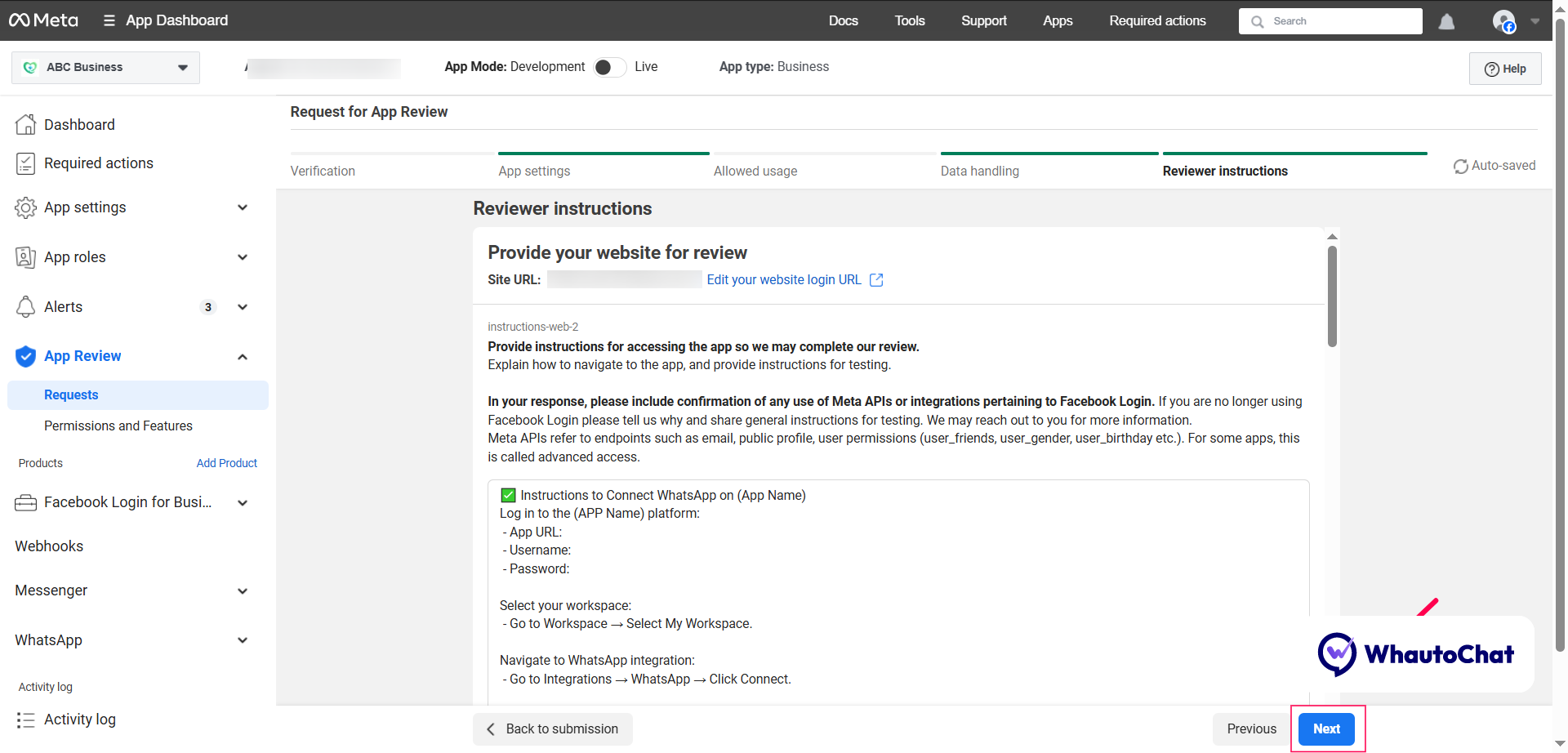Image resolution: width=1568 pixels, height=753 pixels.
Task: Click the Next button
Action: 1326,728
